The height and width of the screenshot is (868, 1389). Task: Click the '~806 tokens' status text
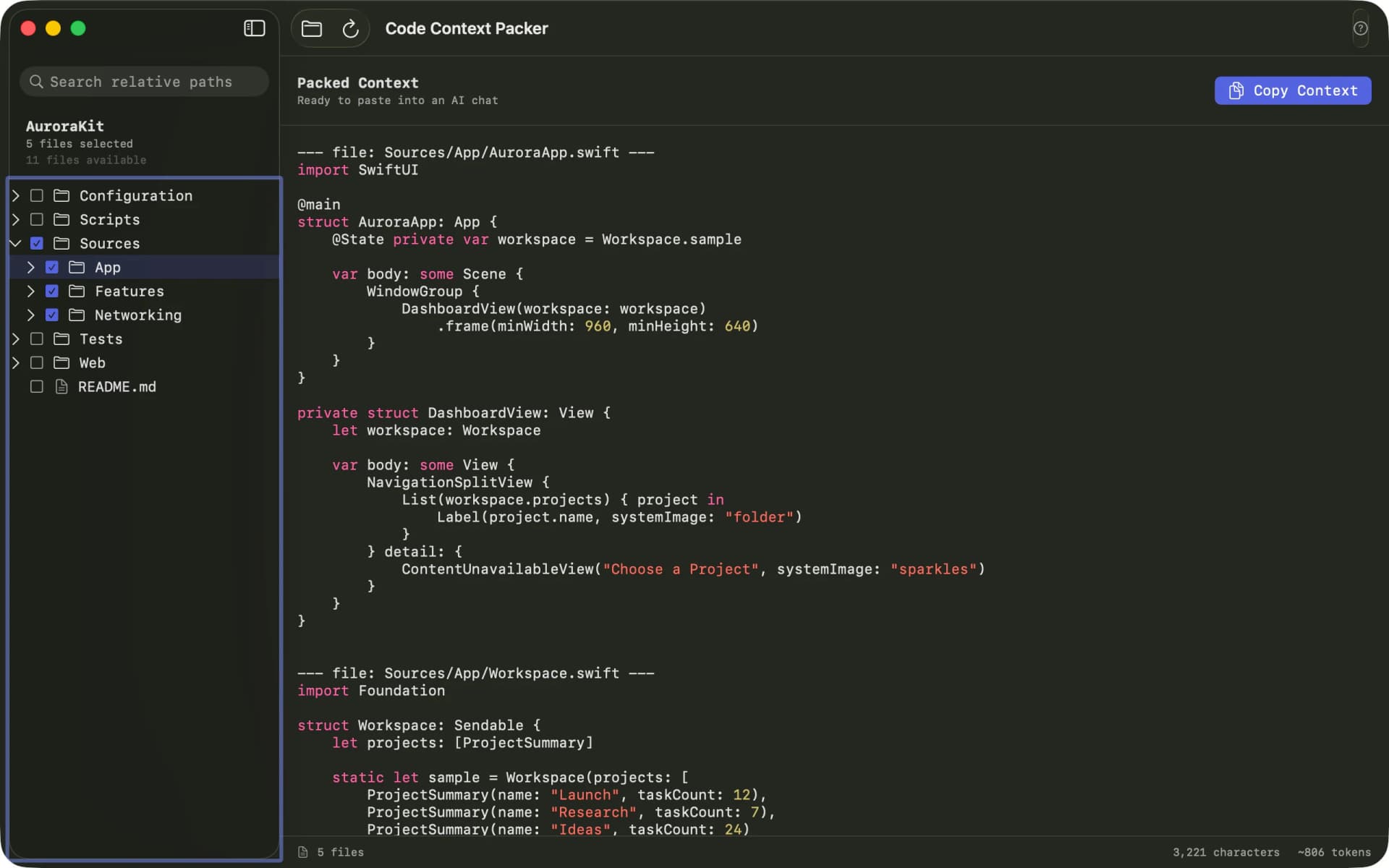[x=1334, y=852]
